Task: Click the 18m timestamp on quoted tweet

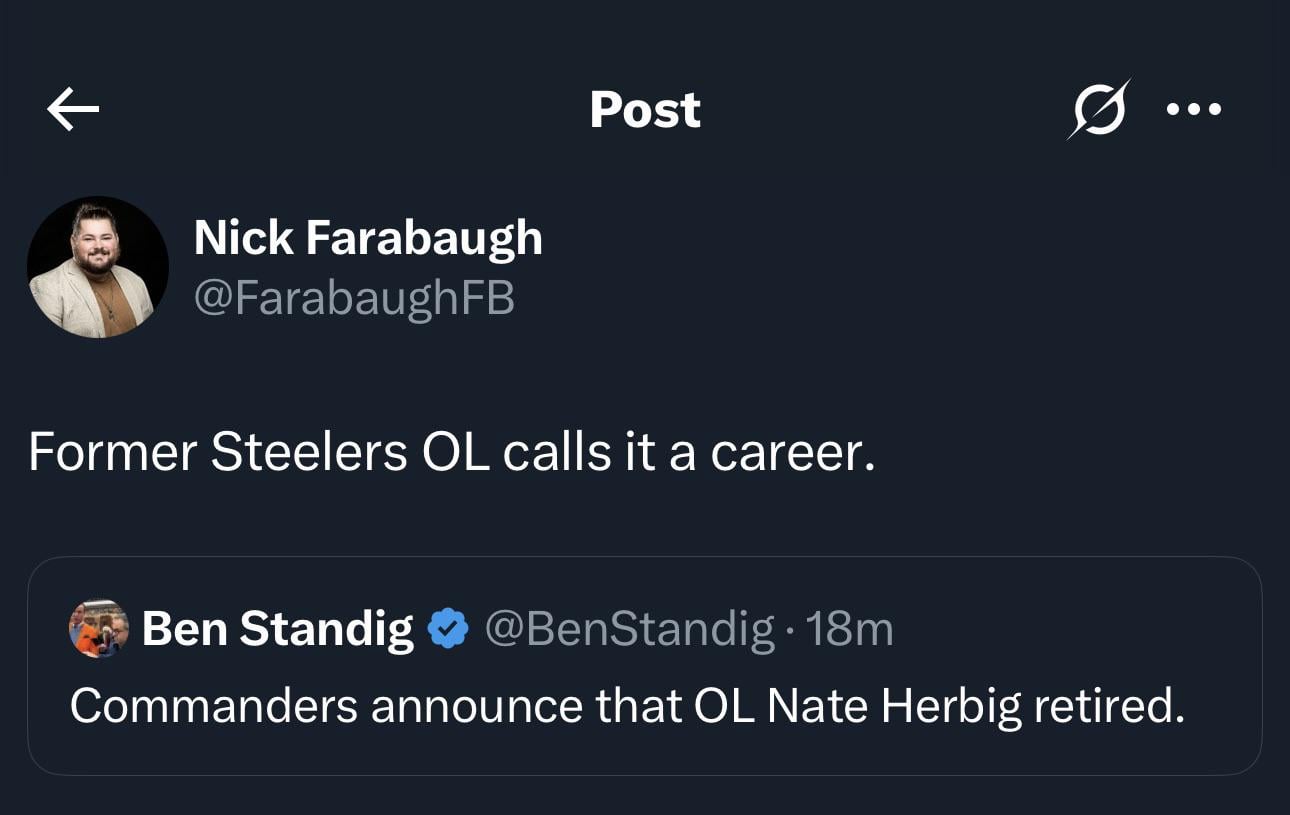Action: [x=860, y=629]
